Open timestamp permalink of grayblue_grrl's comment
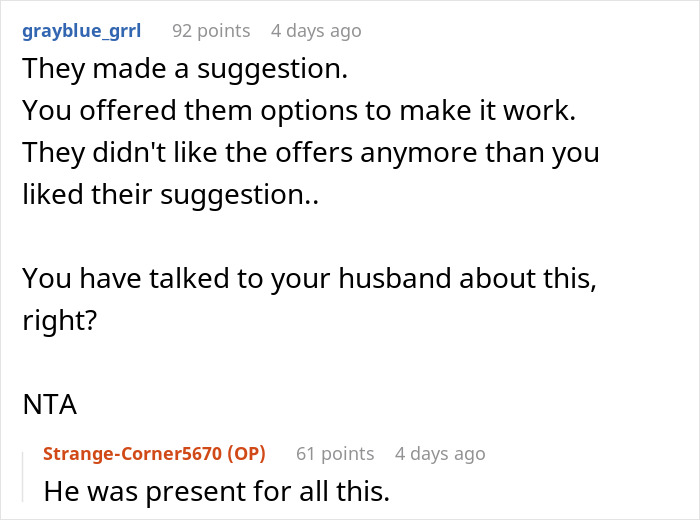700x520 pixels. (316, 31)
